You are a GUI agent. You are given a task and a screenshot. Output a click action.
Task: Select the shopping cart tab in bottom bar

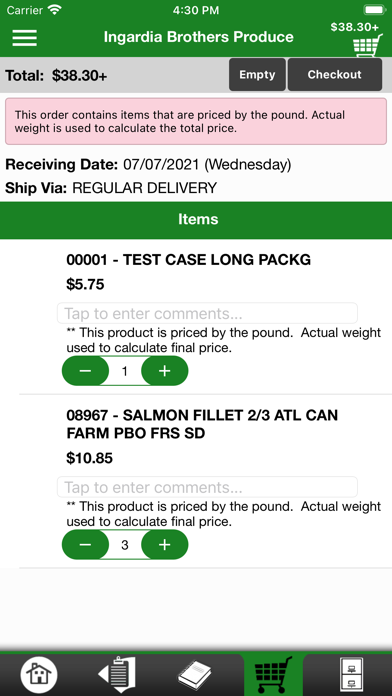coord(273,675)
